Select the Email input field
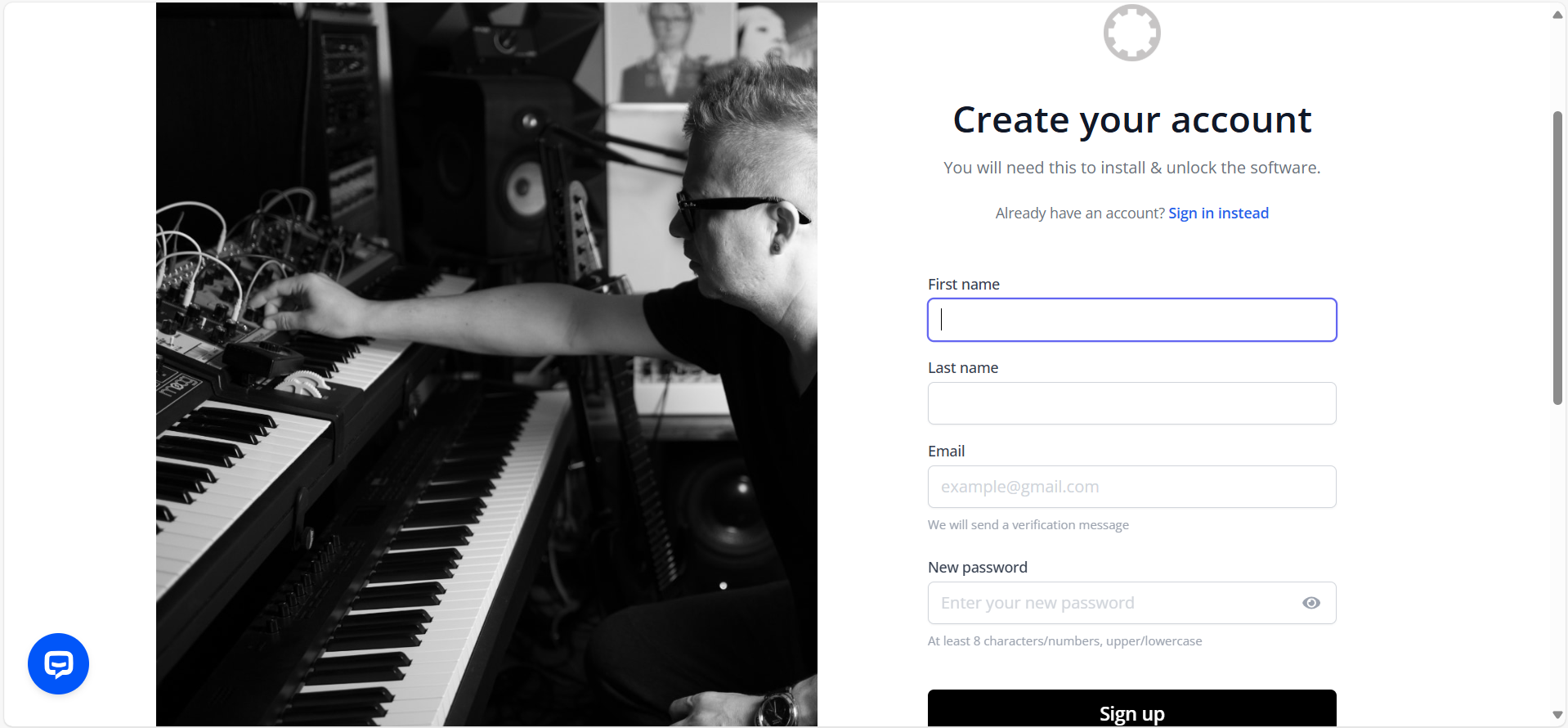 pyautogui.click(x=1131, y=487)
